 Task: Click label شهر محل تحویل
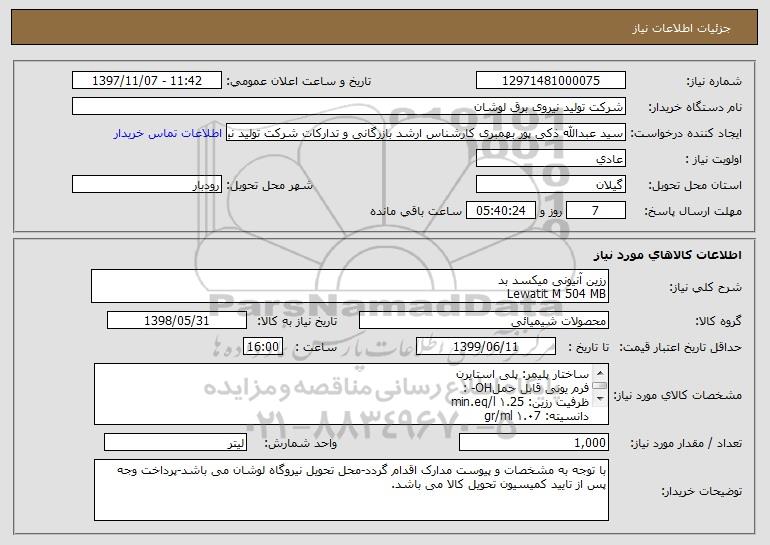(x=270, y=186)
